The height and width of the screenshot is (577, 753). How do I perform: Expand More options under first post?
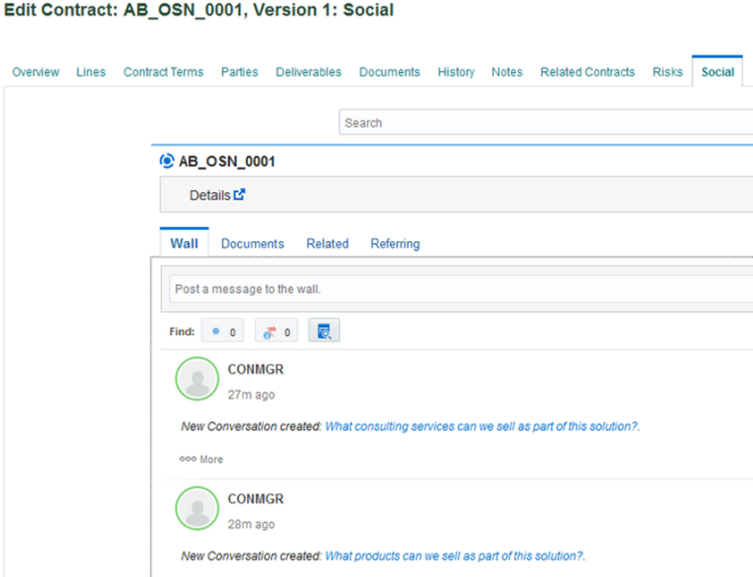click(201, 459)
